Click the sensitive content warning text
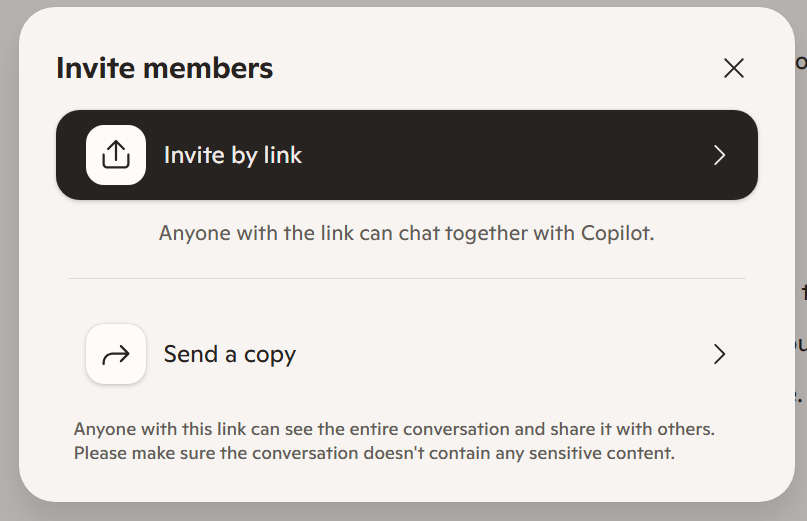Image resolution: width=807 pixels, height=521 pixels. point(374,453)
